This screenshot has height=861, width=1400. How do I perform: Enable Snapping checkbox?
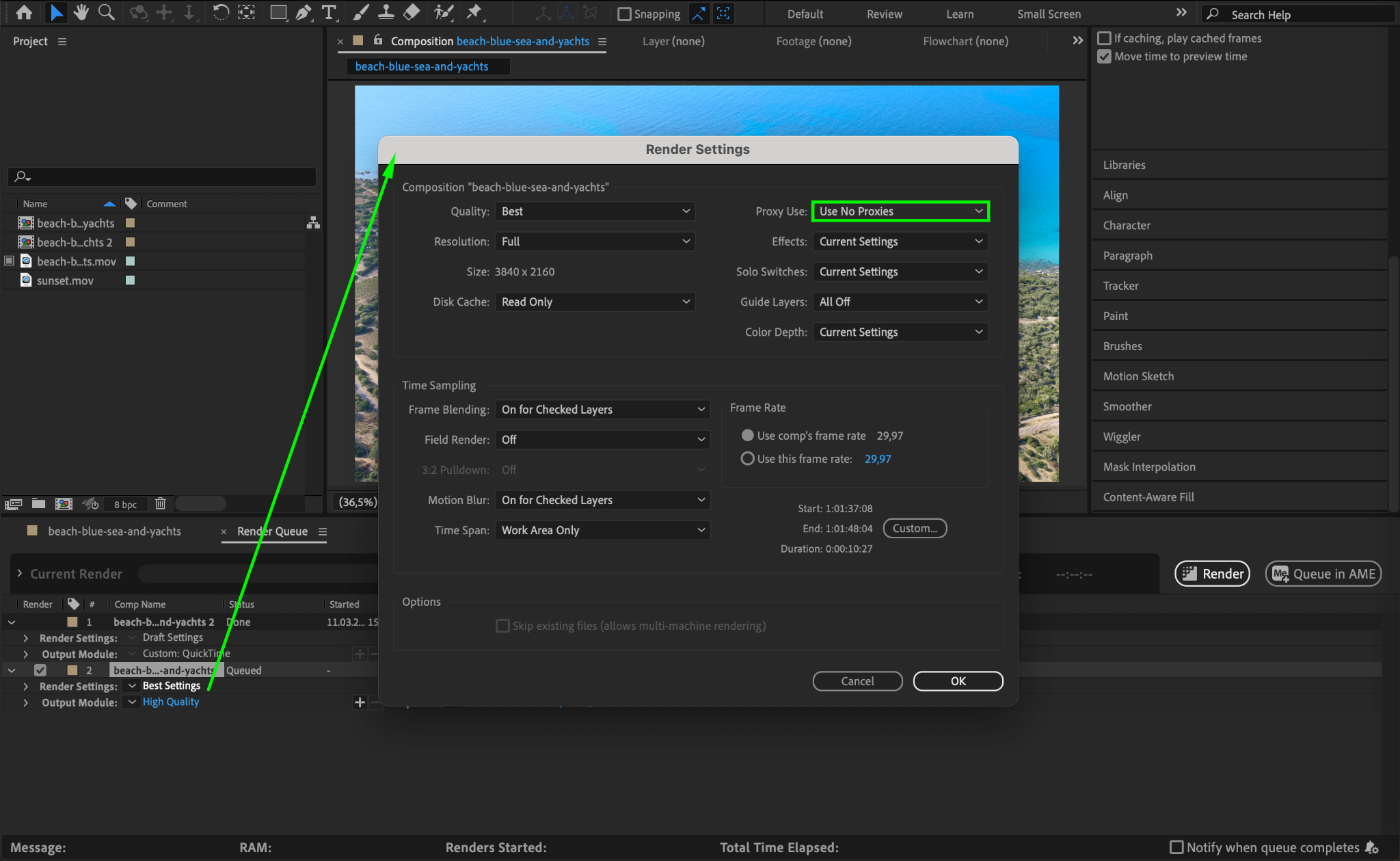tap(624, 14)
